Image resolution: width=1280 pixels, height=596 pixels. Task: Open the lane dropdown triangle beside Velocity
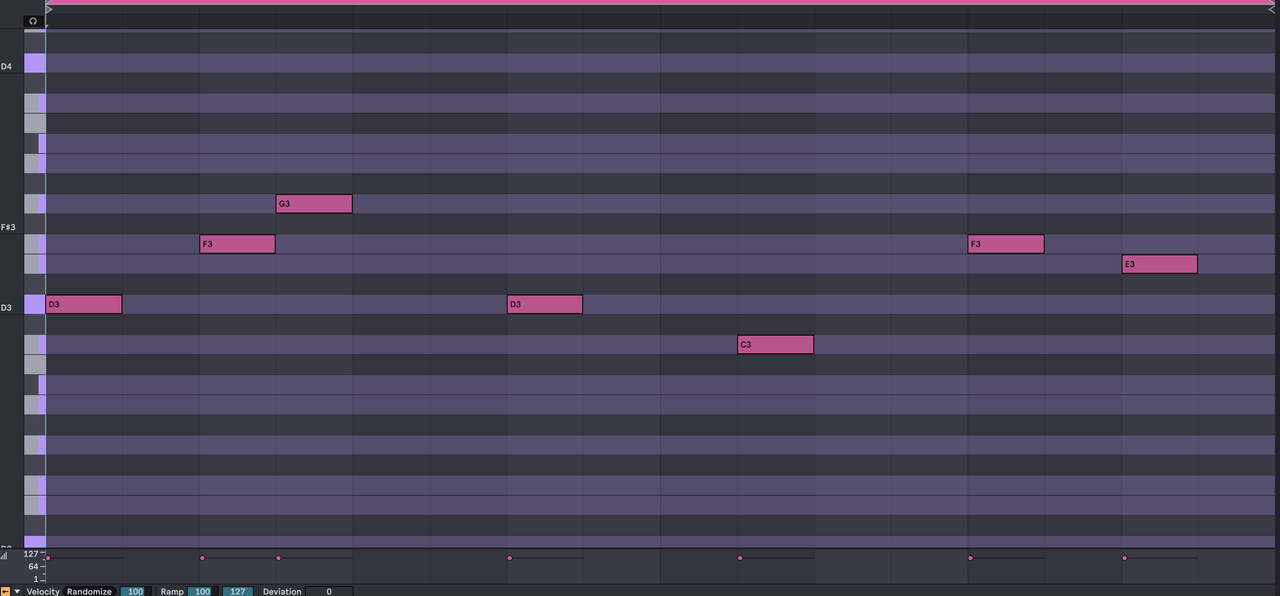(17, 591)
